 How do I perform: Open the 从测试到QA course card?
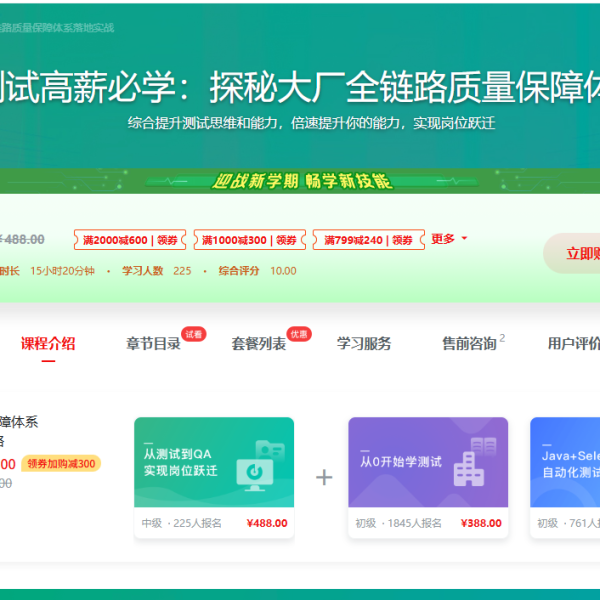(214, 477)
